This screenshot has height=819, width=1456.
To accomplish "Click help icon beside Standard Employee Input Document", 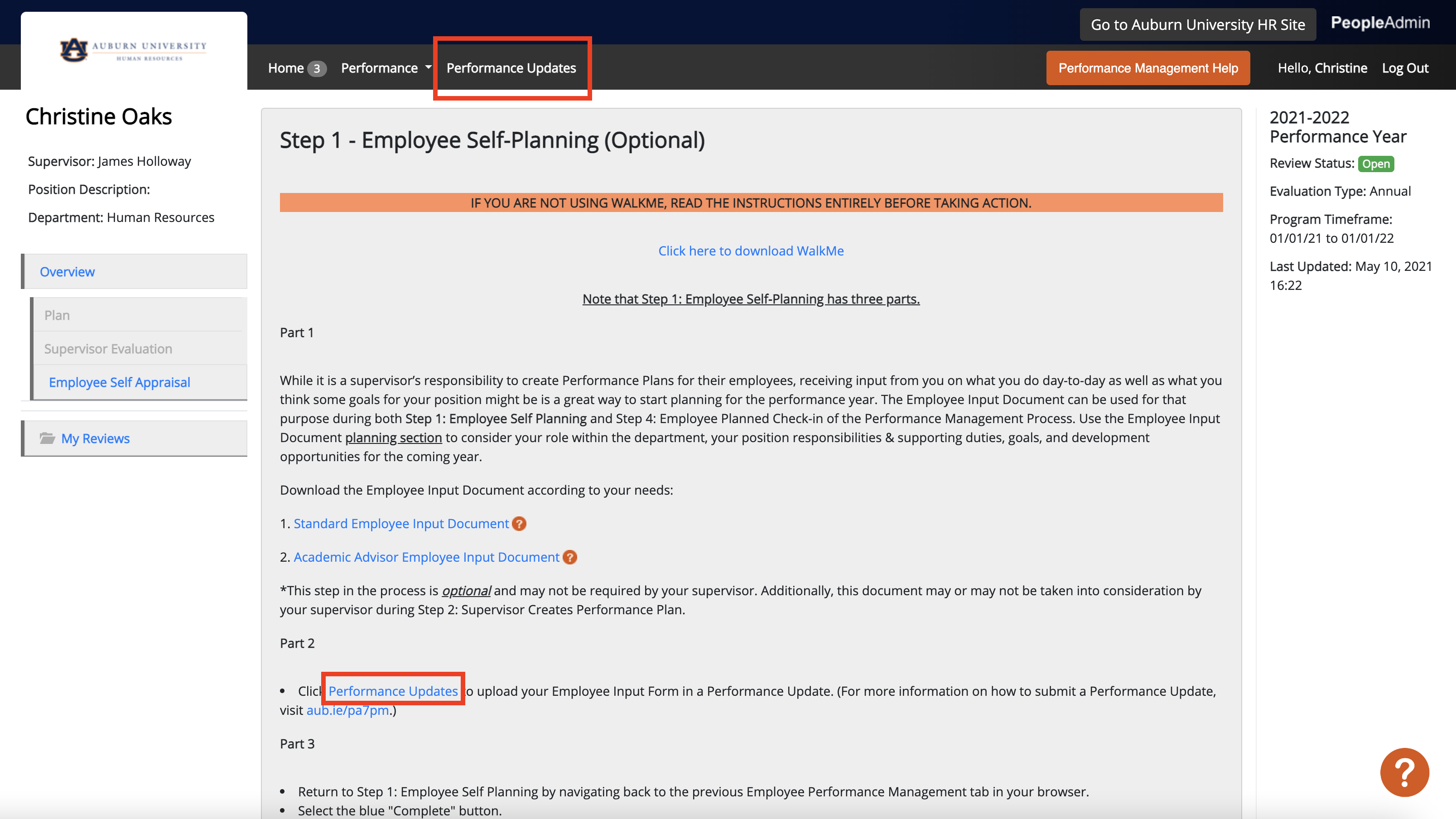I will pyautogui.click(x=519, y=524).
